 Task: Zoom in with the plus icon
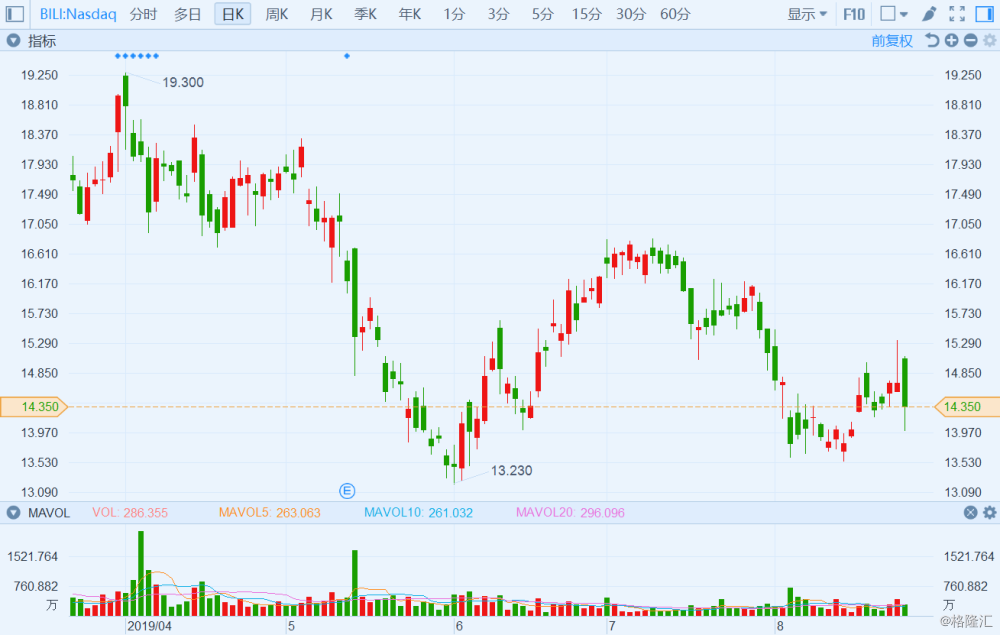(x=951, y=41)
